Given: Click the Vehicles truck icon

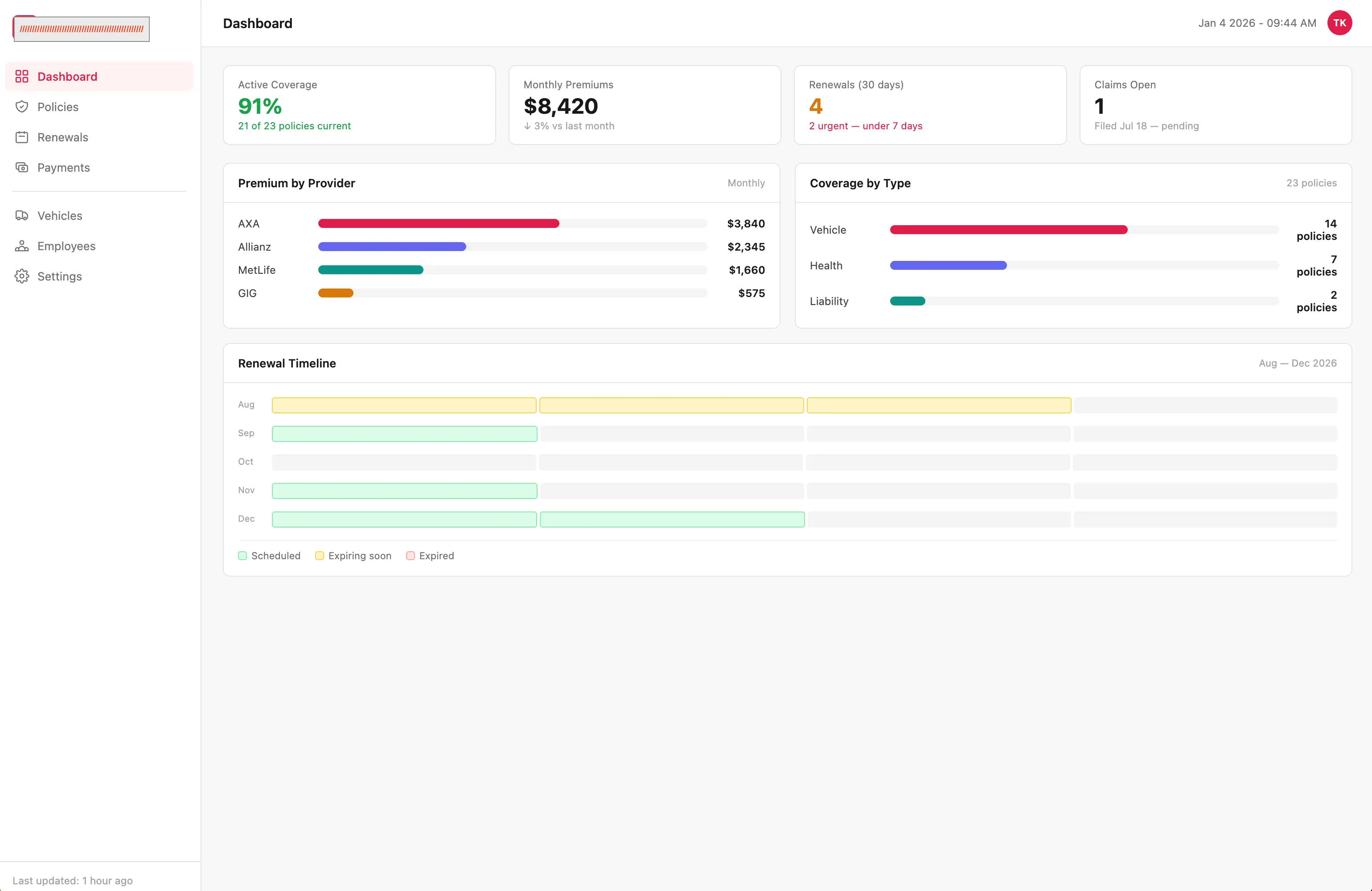Looking at the screenshot, I should point(22,216).
